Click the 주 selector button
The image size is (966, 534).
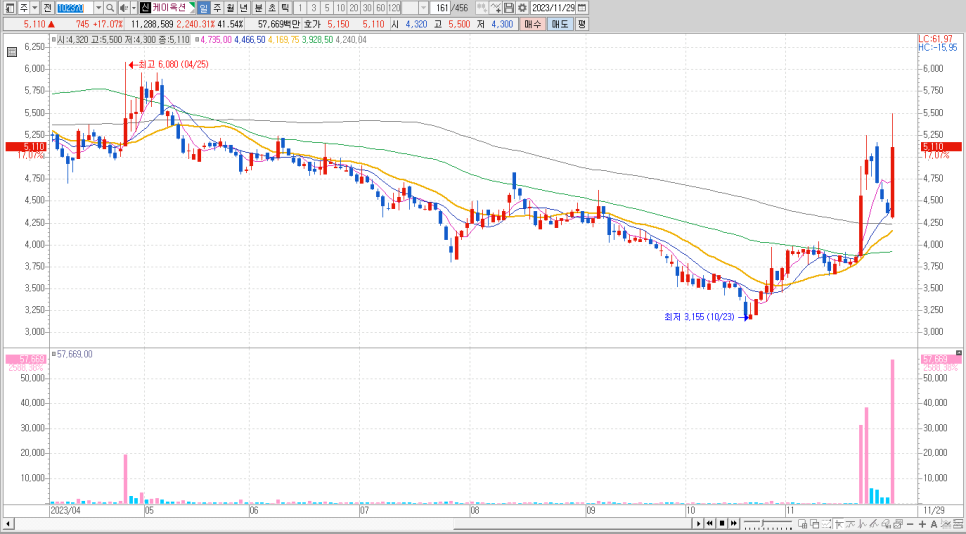coord(24,8)
